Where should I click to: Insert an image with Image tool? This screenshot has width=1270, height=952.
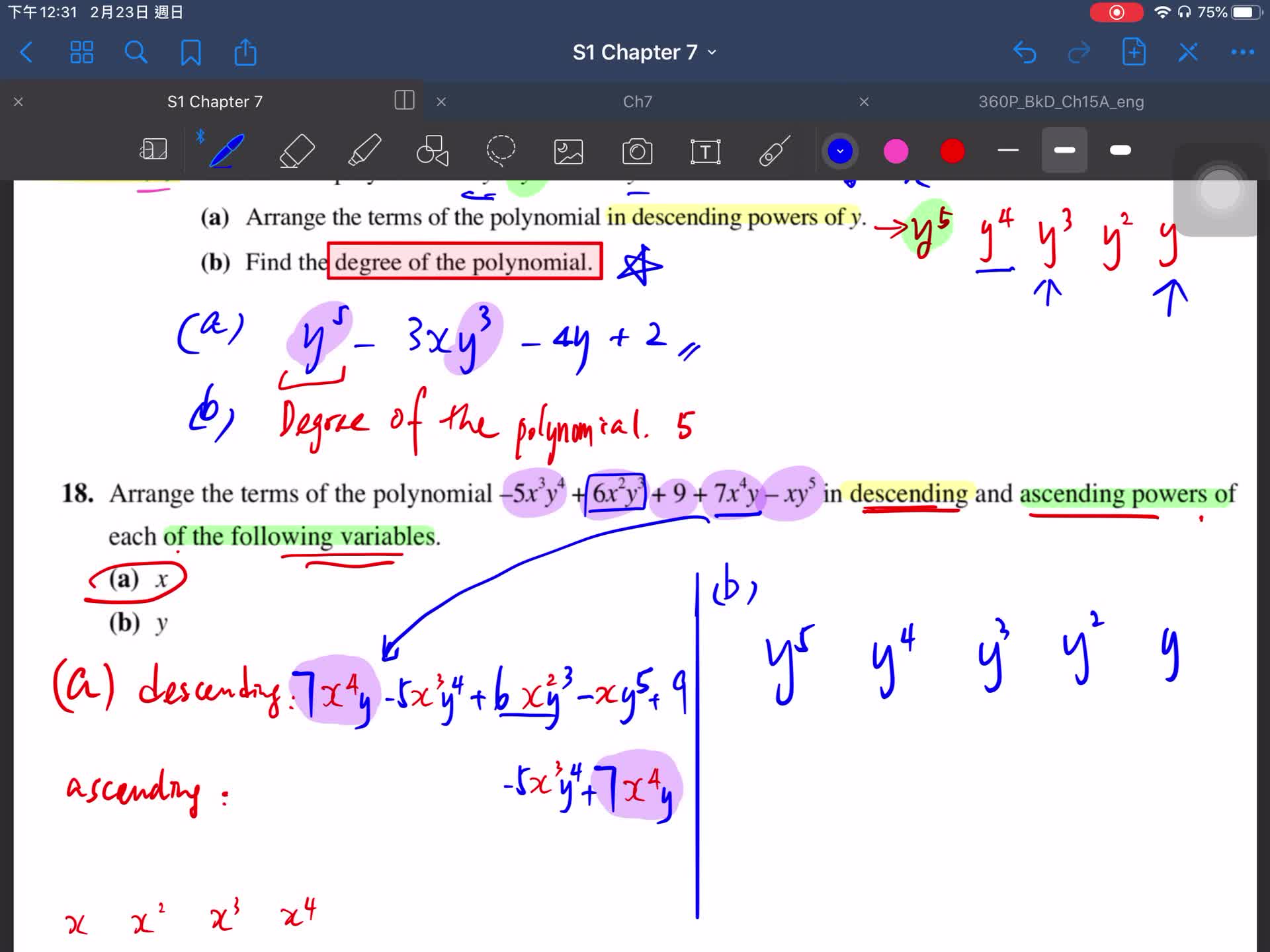pos(568,151)
